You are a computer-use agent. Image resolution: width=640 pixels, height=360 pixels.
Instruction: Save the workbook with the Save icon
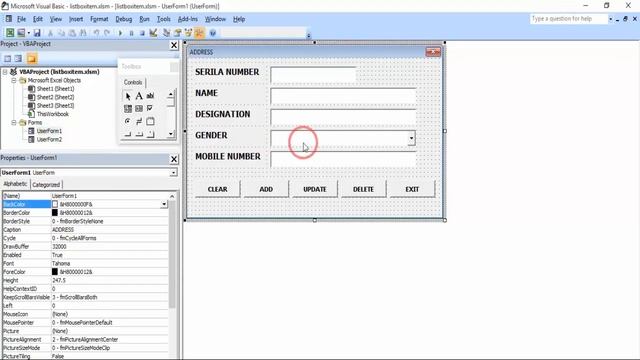(37, 33)
